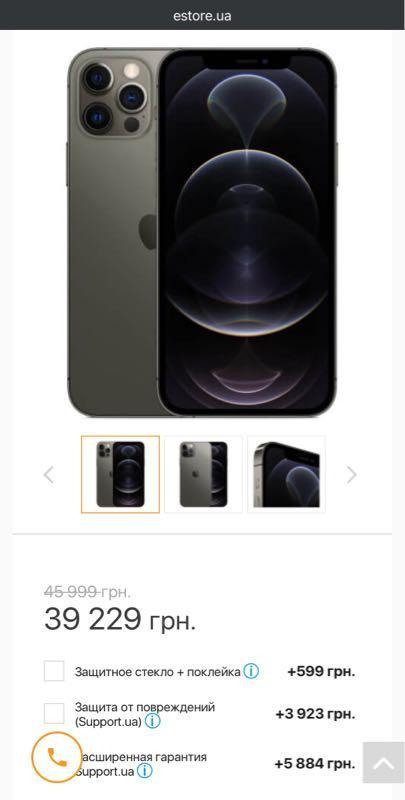Click the Защита от повреждений (Support.ua) label
The image size is (405, 800).
pos(145,714)
